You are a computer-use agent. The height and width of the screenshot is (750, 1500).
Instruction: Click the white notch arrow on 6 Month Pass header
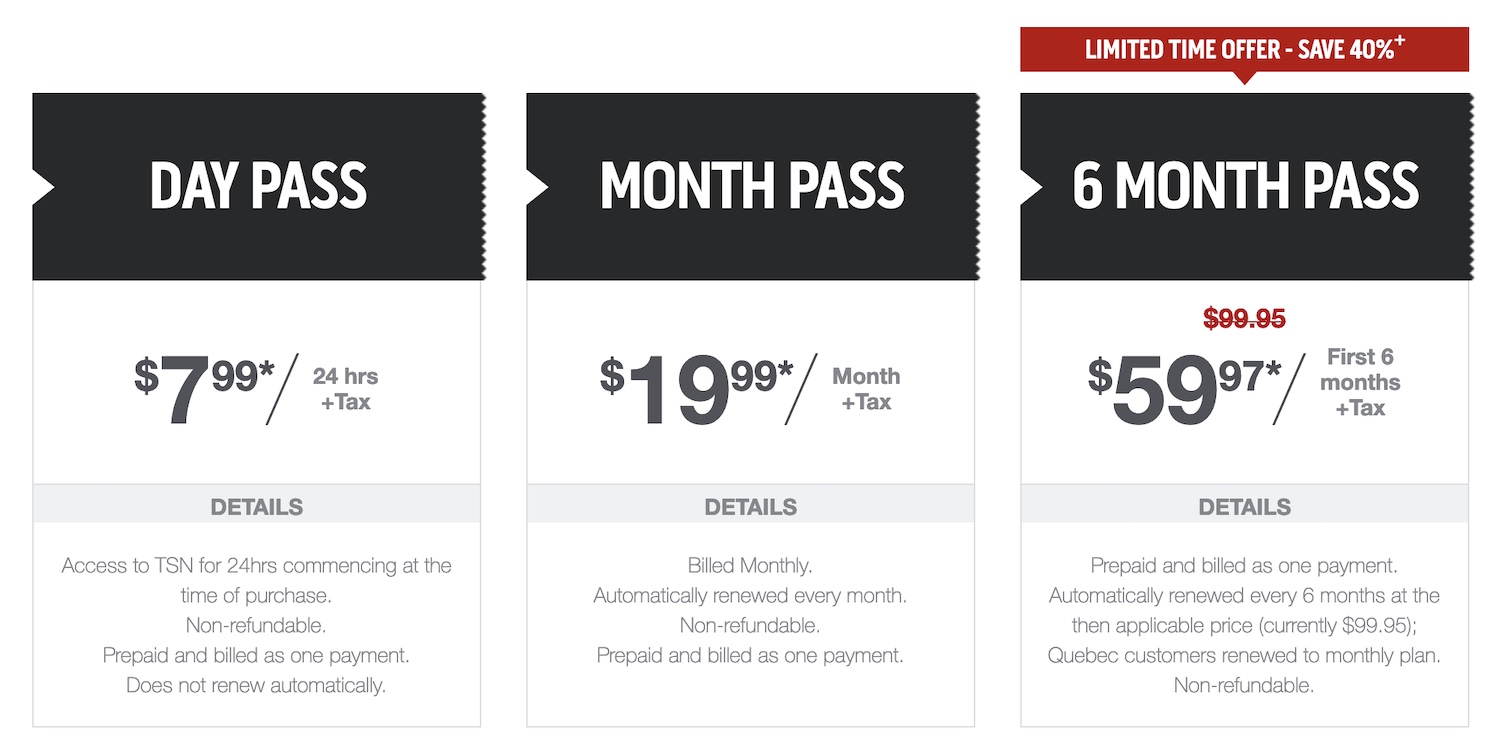[1031, 187]
